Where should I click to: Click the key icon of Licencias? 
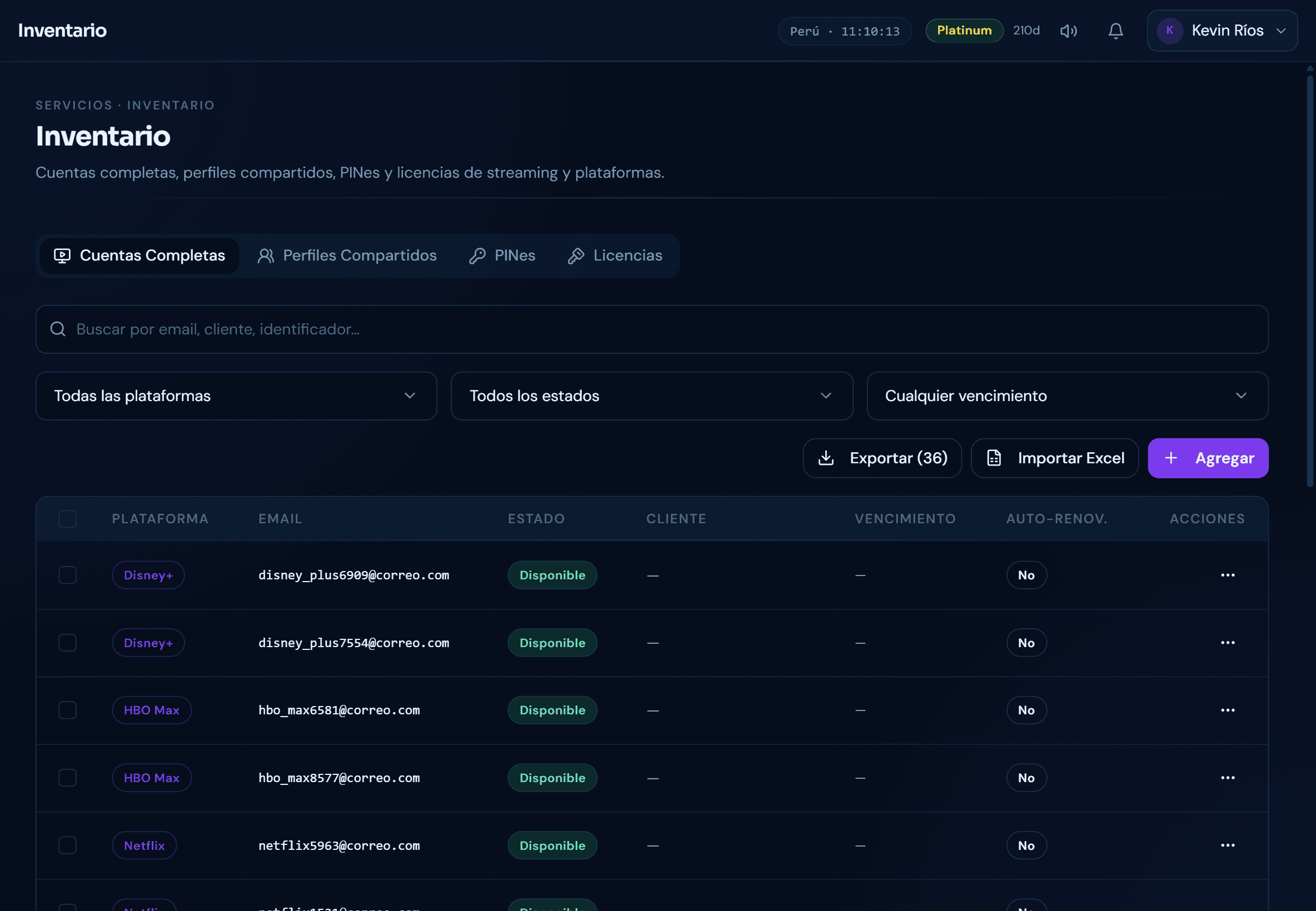click(x=576, y=256)
